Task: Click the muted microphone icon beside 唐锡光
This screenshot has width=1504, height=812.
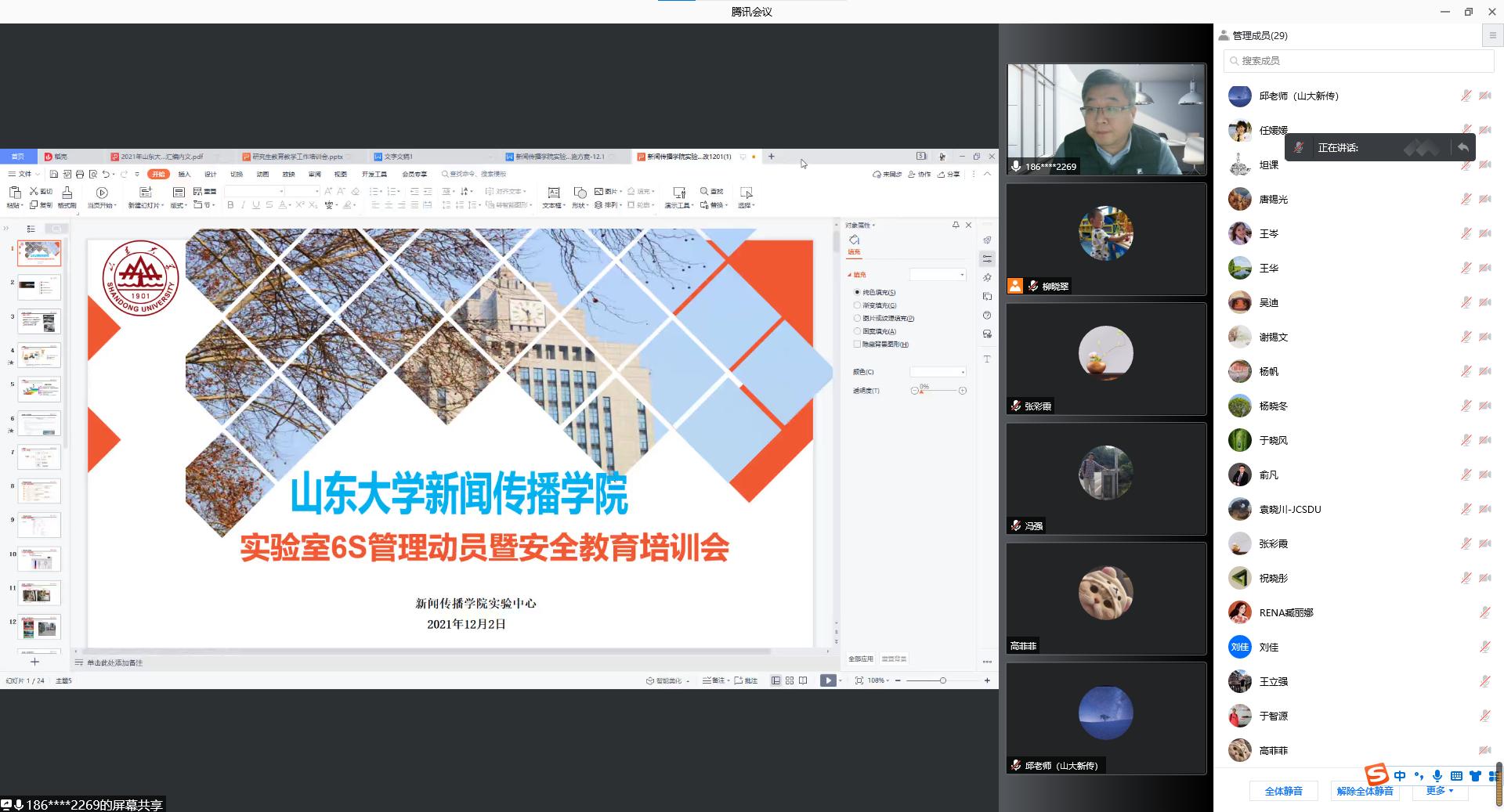Action: pos(1466,199)
